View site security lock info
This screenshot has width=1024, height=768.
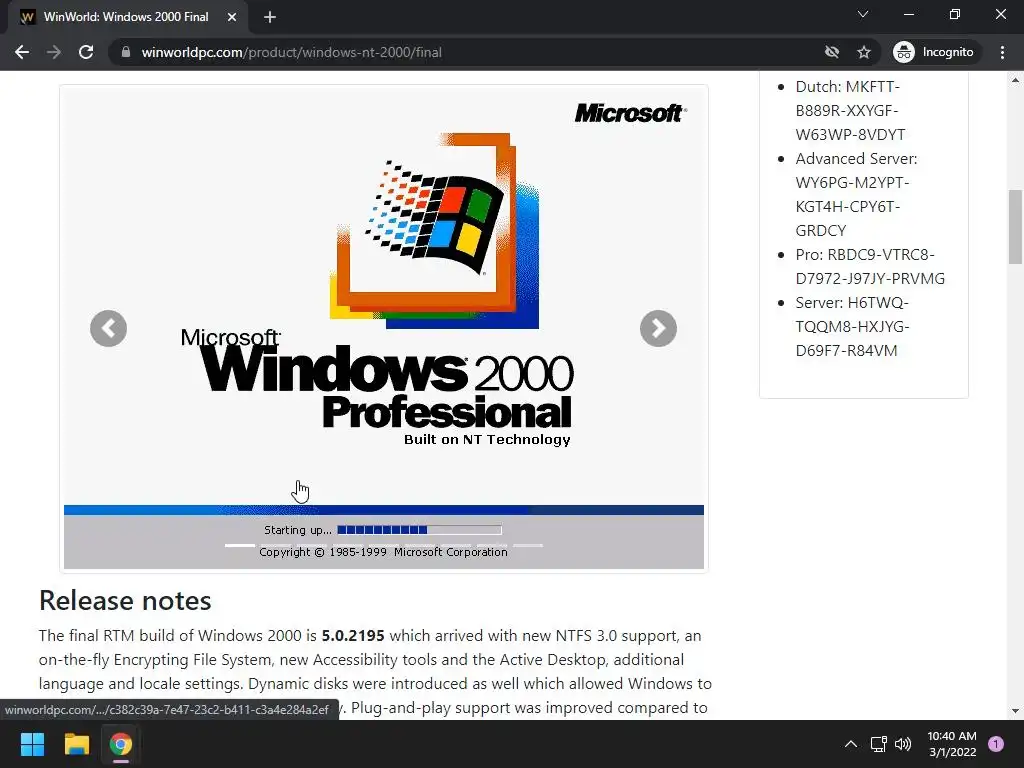click(126, 52)
